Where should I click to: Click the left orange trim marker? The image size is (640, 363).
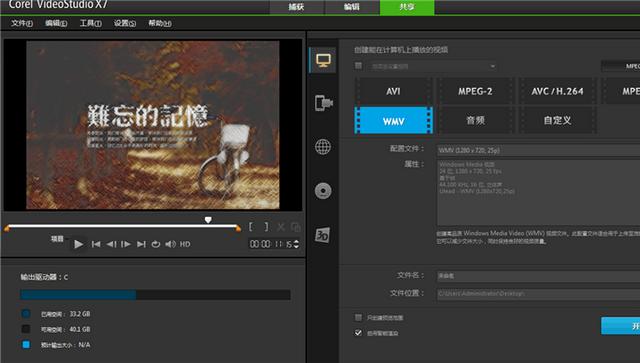[x=7, y=229]
